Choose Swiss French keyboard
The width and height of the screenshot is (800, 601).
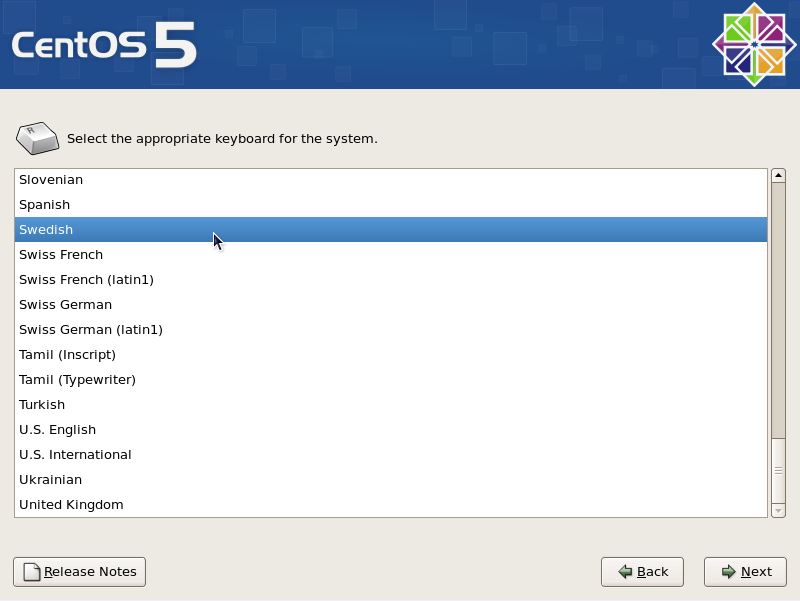coord(391,255)
